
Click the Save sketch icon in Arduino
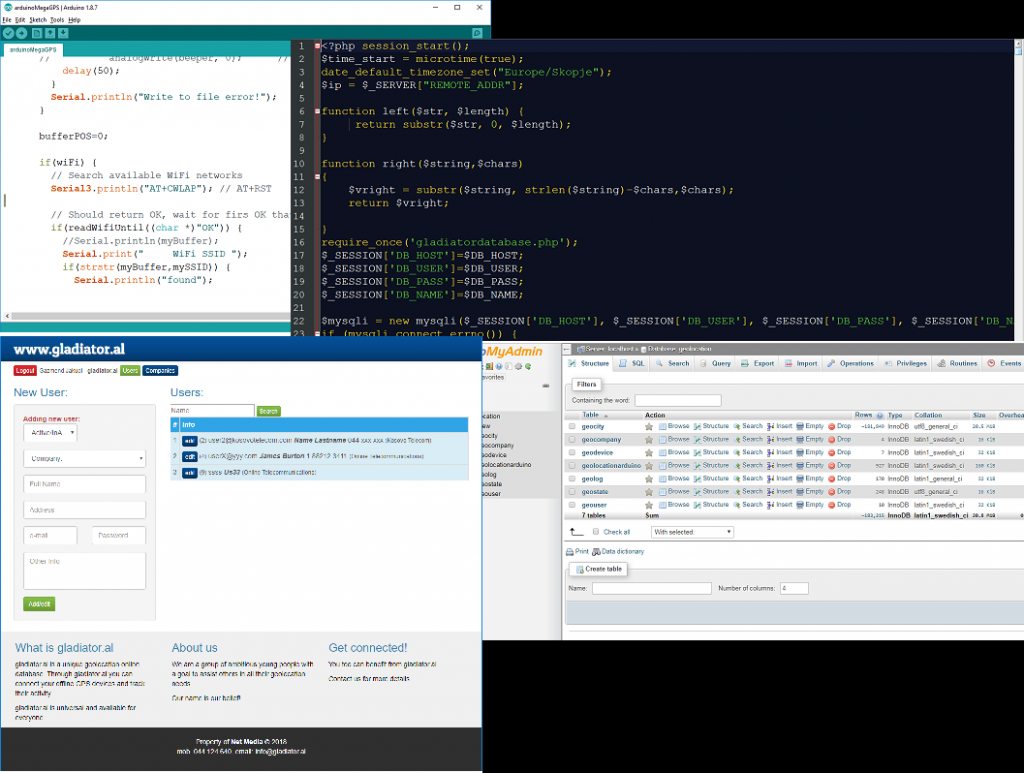(x=63, y=33)
